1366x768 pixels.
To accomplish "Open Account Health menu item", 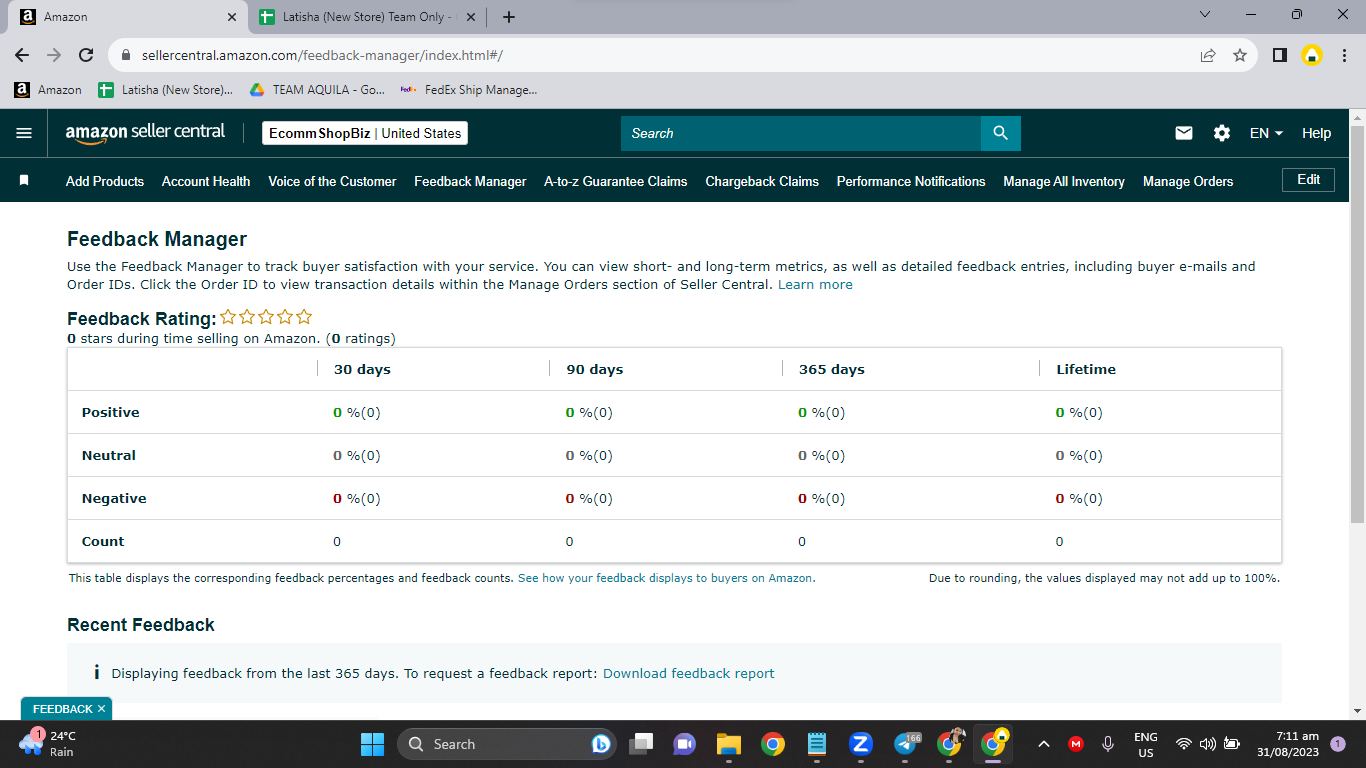I will (x=206, y=181).
